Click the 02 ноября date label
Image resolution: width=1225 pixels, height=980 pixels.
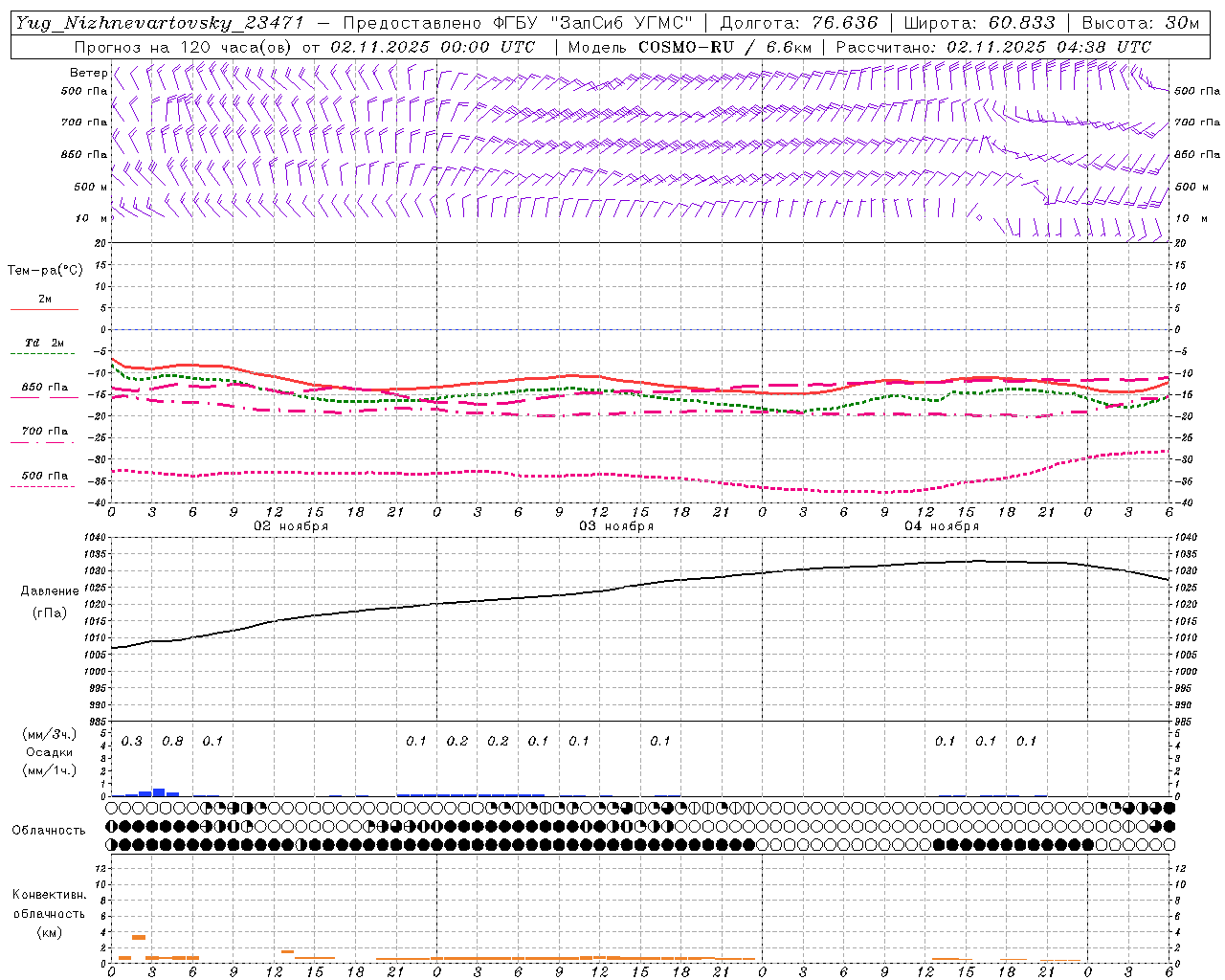(290, 526)
